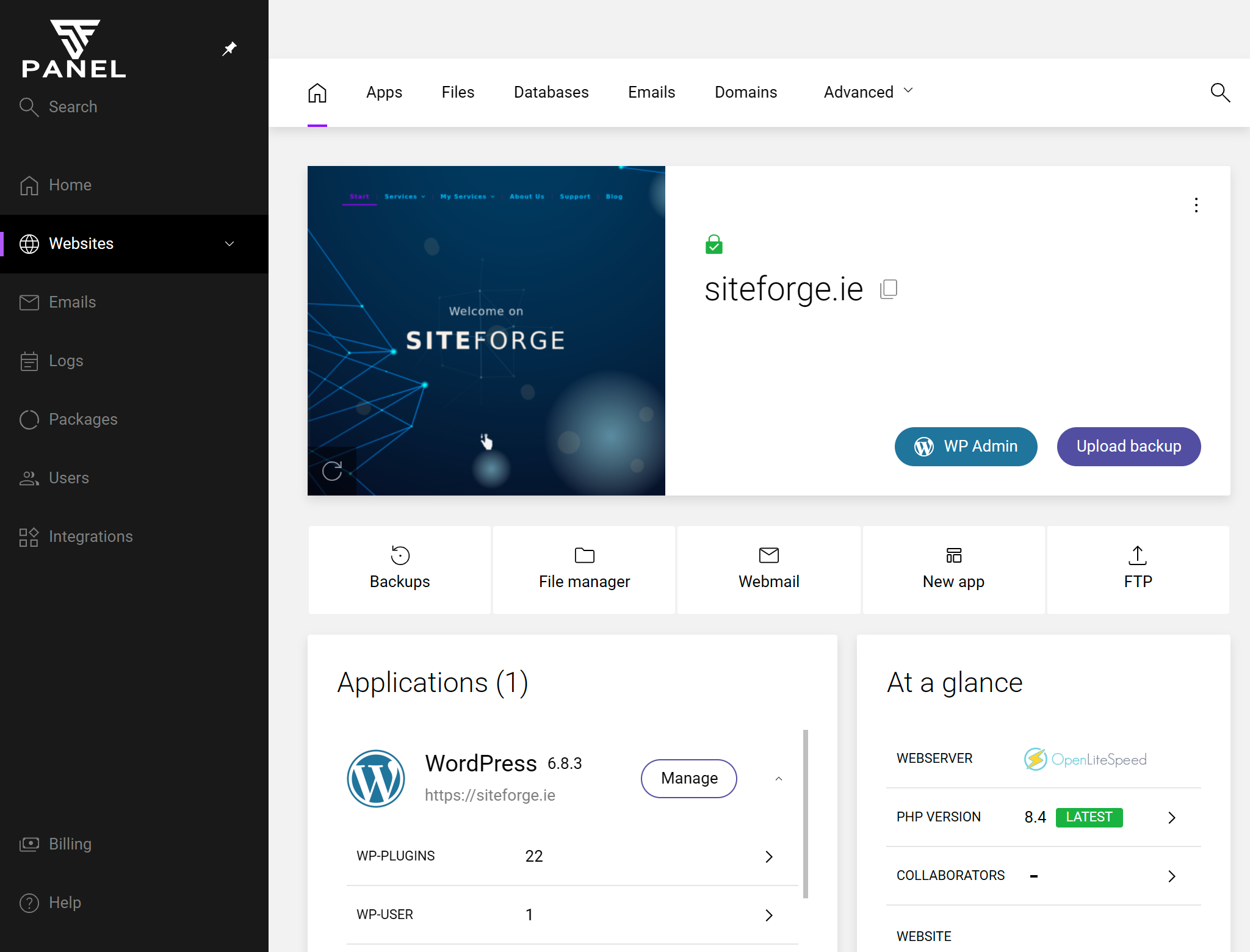Image resolution: width=1250 pixels, height=952 pixels.
Task: Expand the PHP version row arrow
Action: [1172, 818]
